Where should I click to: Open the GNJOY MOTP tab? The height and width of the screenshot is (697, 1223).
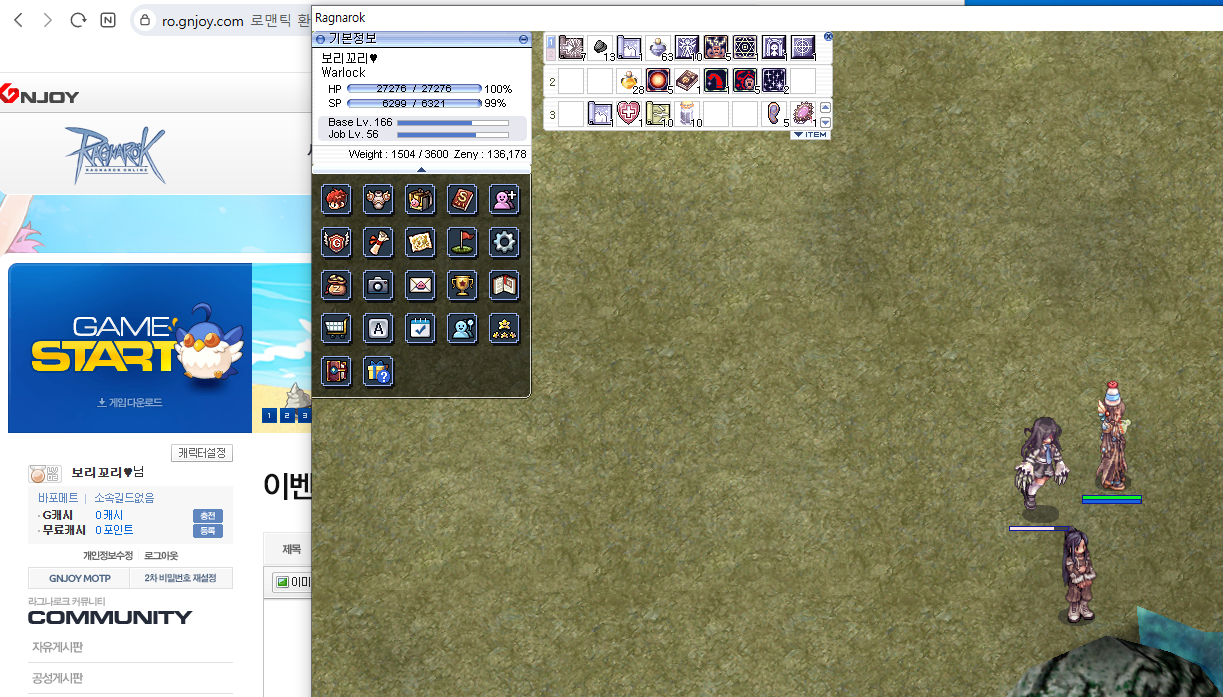pos(80,579)
